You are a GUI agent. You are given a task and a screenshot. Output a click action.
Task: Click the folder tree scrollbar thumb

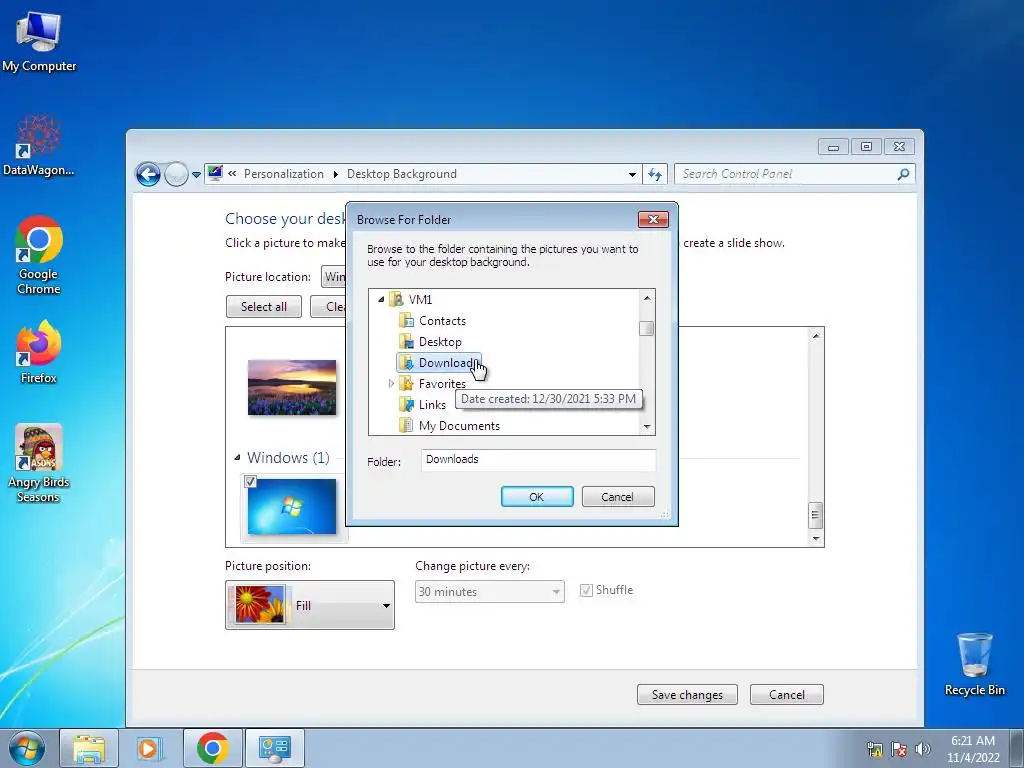[647, 328]
